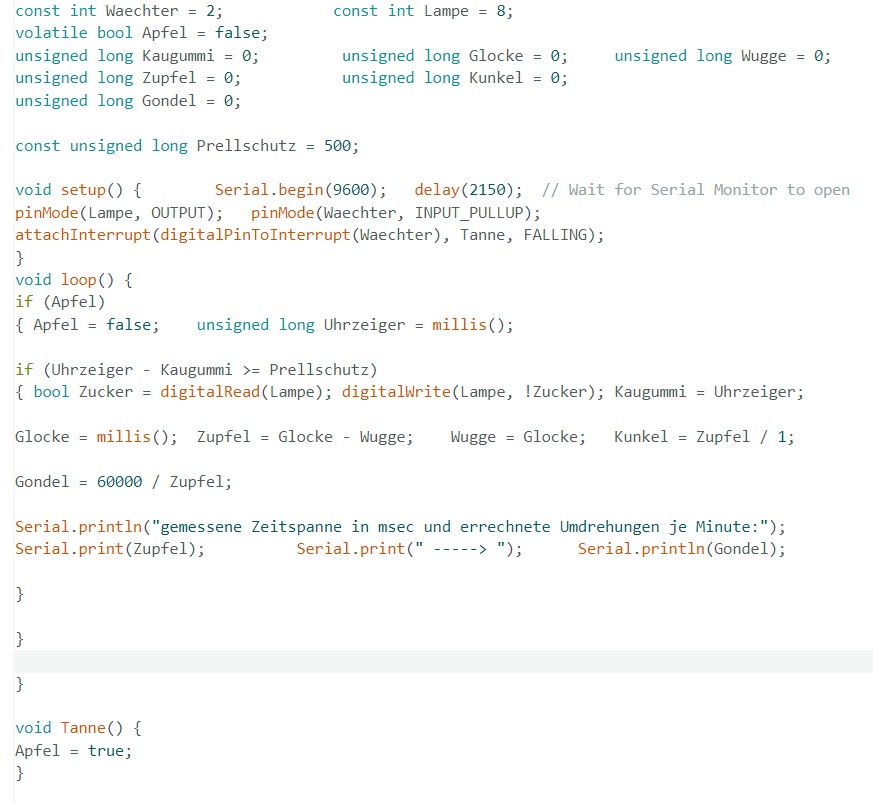Click the Waechter constant declaration
The width and height of the screenshot is (873, 804).
click(119, 11)
